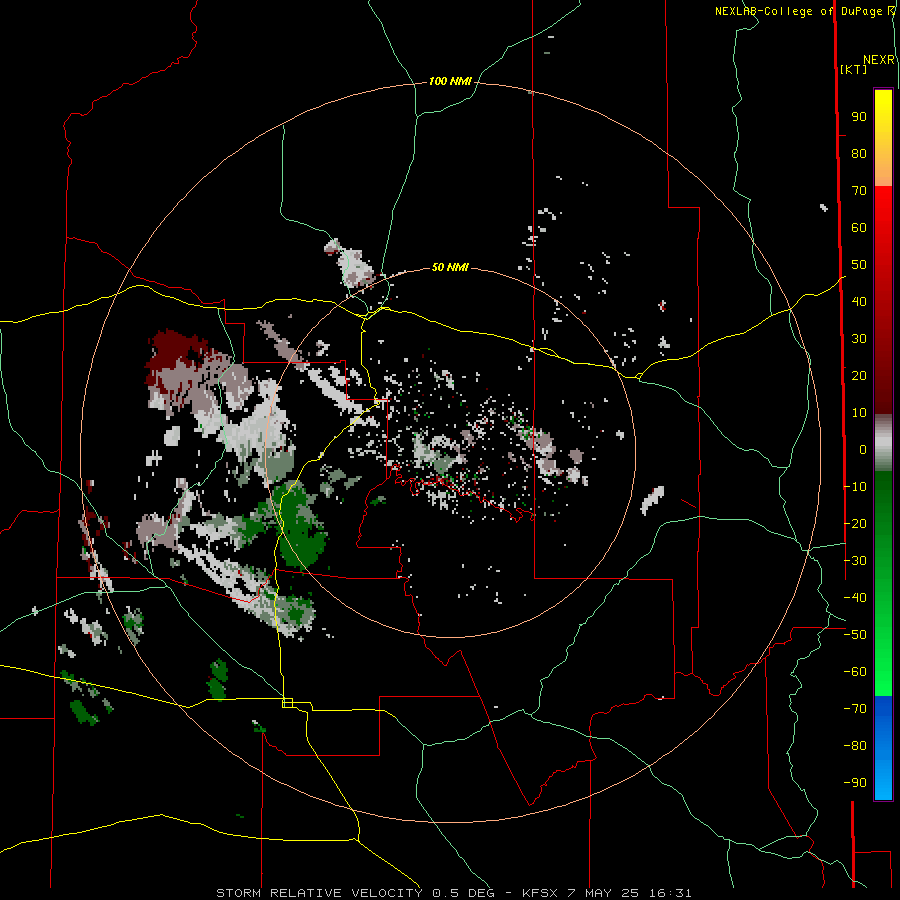The width and height of the screenshot is (900, 900).
Task: Select the 40 value on velocity scale
Action: pyautogui.click(x=859, y=302)
